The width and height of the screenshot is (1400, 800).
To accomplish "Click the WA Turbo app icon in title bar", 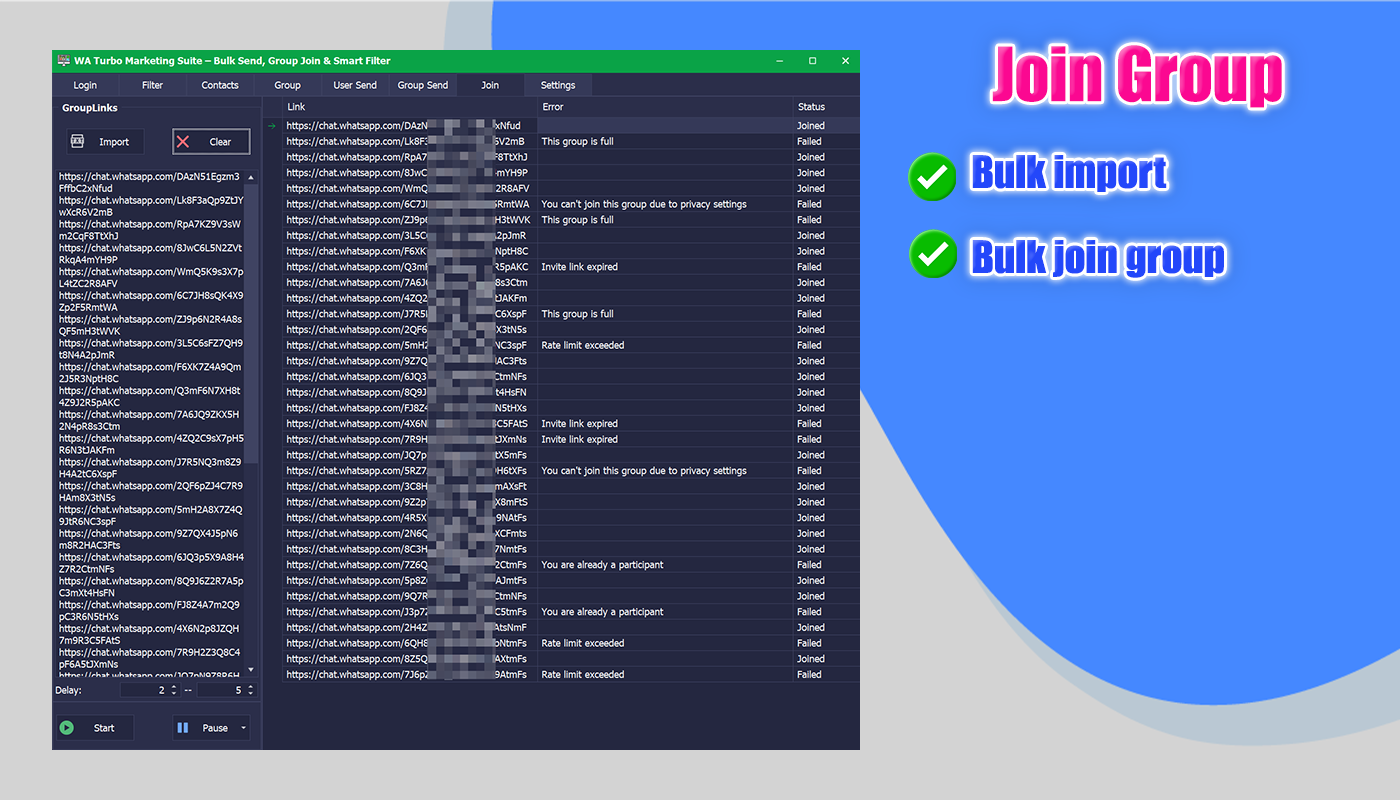I will click(x=63, y=60).
